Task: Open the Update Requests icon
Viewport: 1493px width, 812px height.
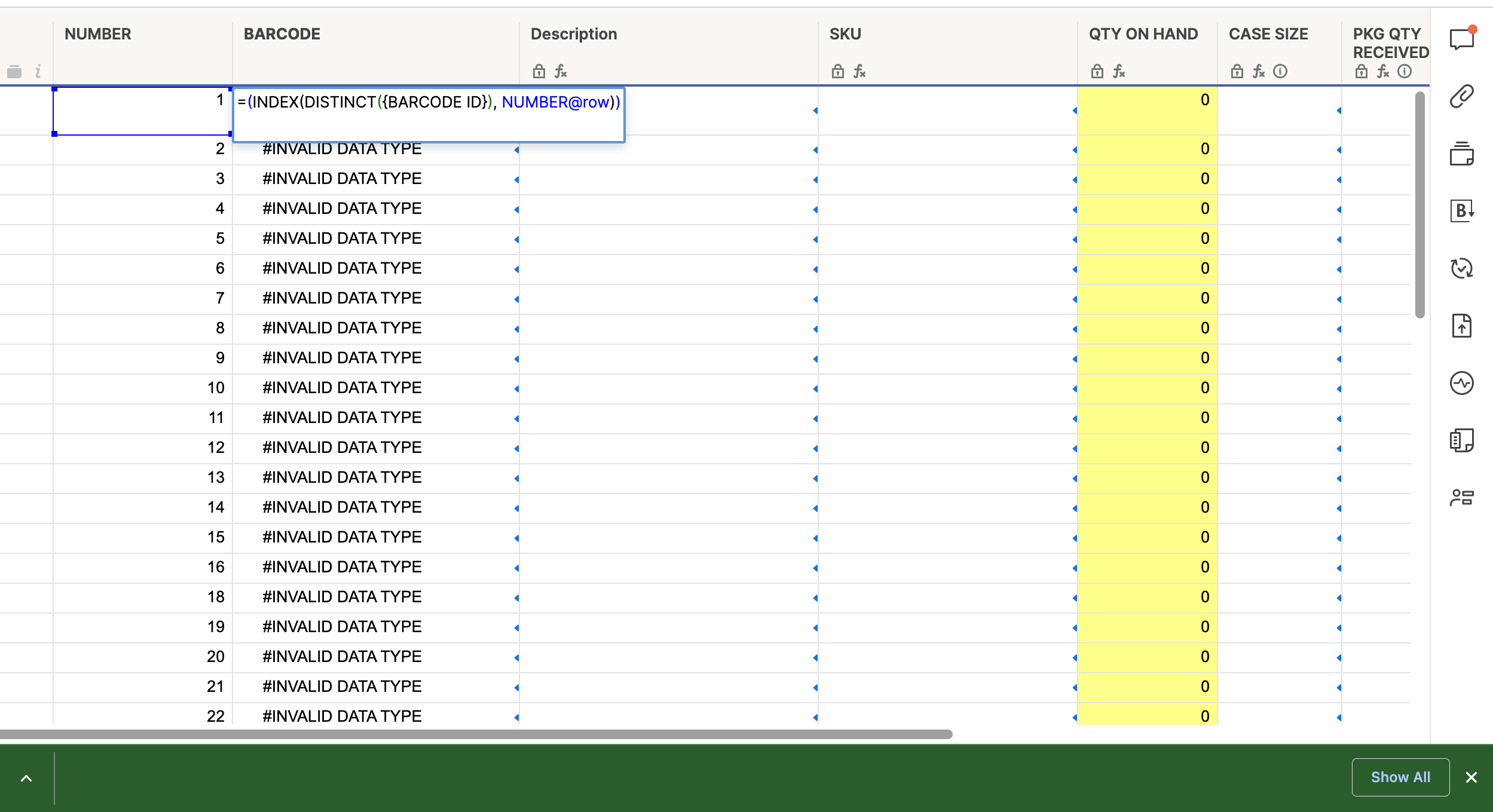Action: pyautogui.click(x=1462, y=268)
